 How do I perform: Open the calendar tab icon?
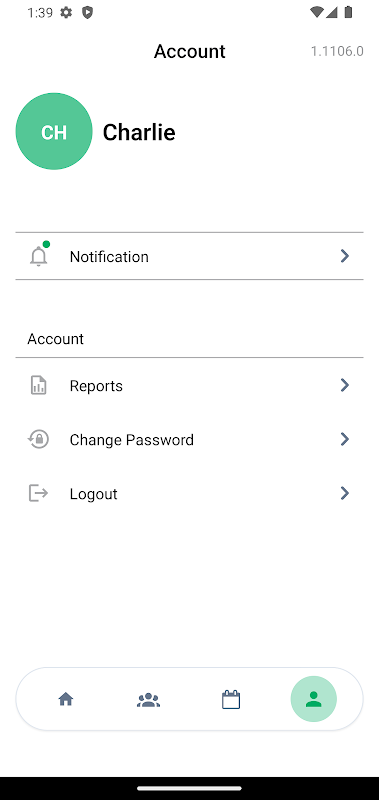pos(231,699)
